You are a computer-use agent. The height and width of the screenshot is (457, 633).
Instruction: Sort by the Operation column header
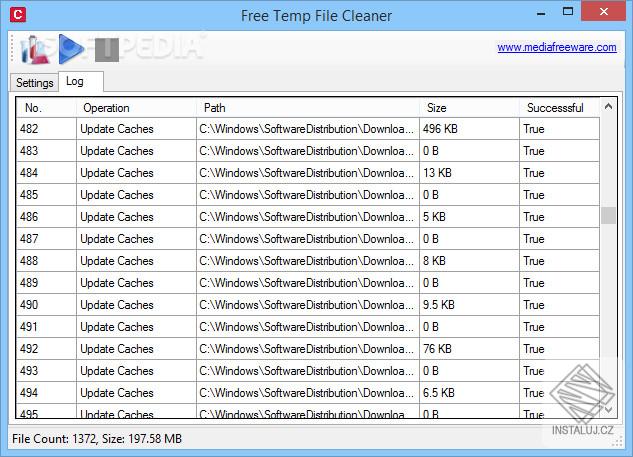pyautogui.click(x=136, y=108)
